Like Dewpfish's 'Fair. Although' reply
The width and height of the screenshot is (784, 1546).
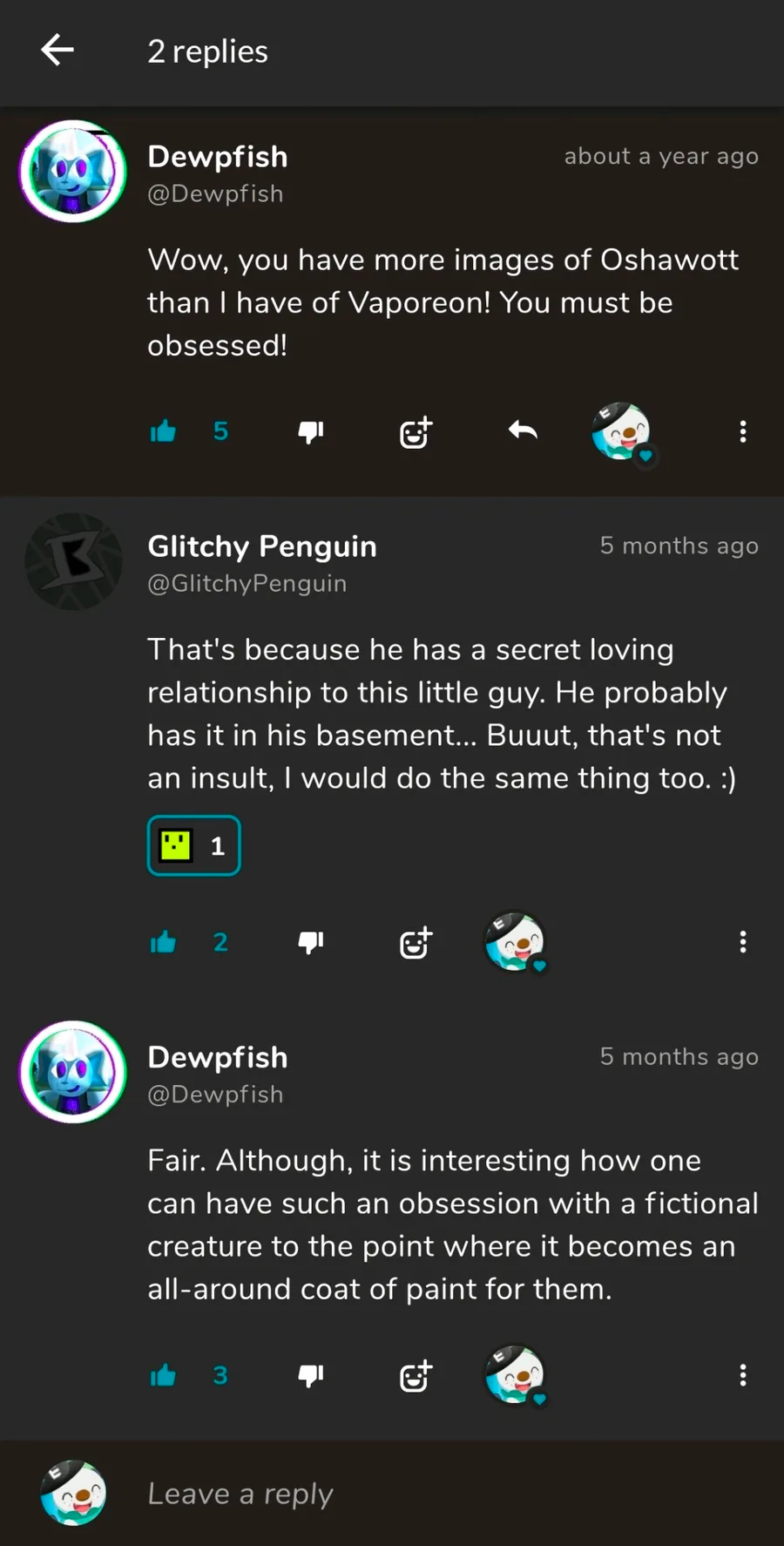(x=163, y=1375)
